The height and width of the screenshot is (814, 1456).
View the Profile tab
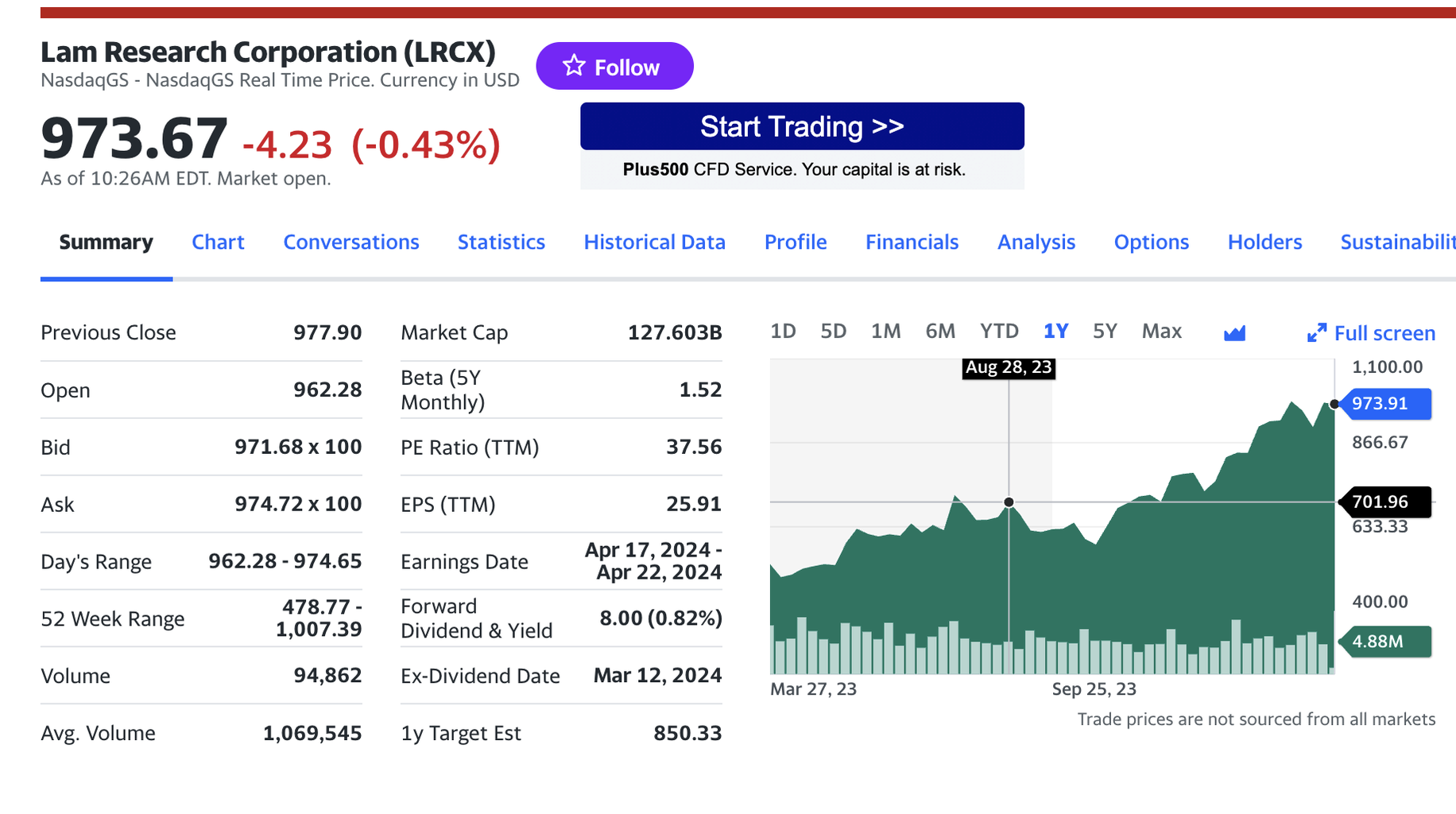[795, 242]
